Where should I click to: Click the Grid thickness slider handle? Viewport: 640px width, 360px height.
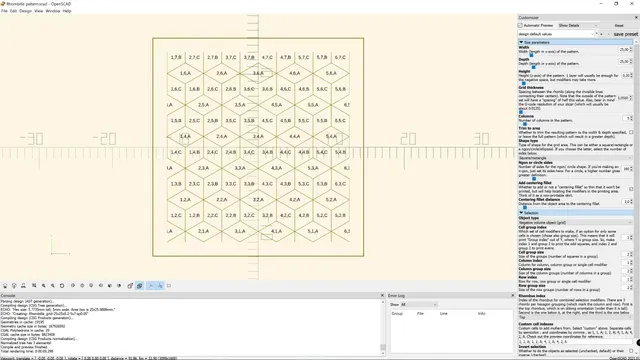[521, 112]
